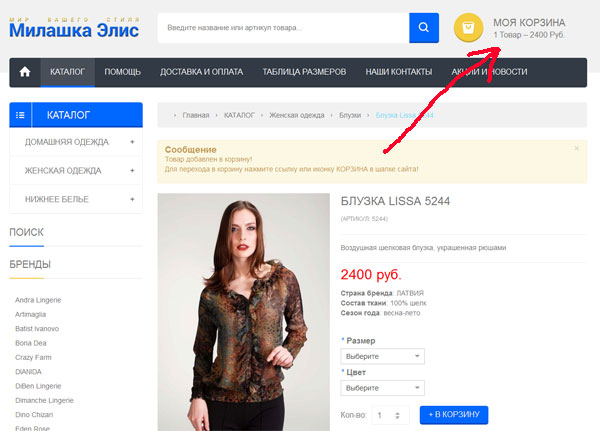Screen dimensions: 600x431
Task: Expand the Нижнее белье category
Action: [x=131, y=199]
